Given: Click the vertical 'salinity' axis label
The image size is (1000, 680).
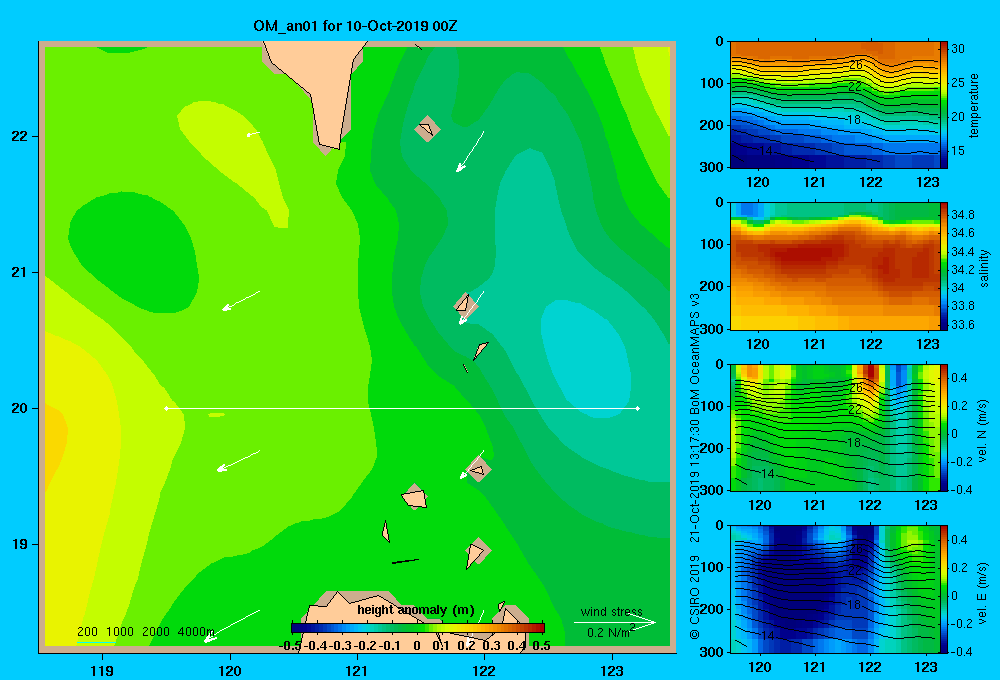Looking at the screenshot, I should pyautogui.click(x=984, y=268).
